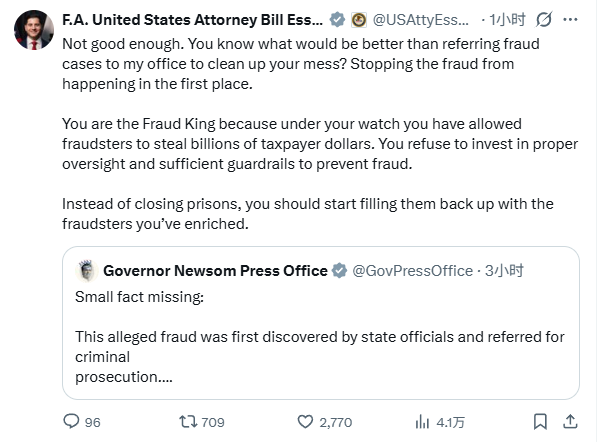Viewport: 600px width, 442px height.
Task: Click the Governor Newsom Press Office avatar
Action: (86, 270)
